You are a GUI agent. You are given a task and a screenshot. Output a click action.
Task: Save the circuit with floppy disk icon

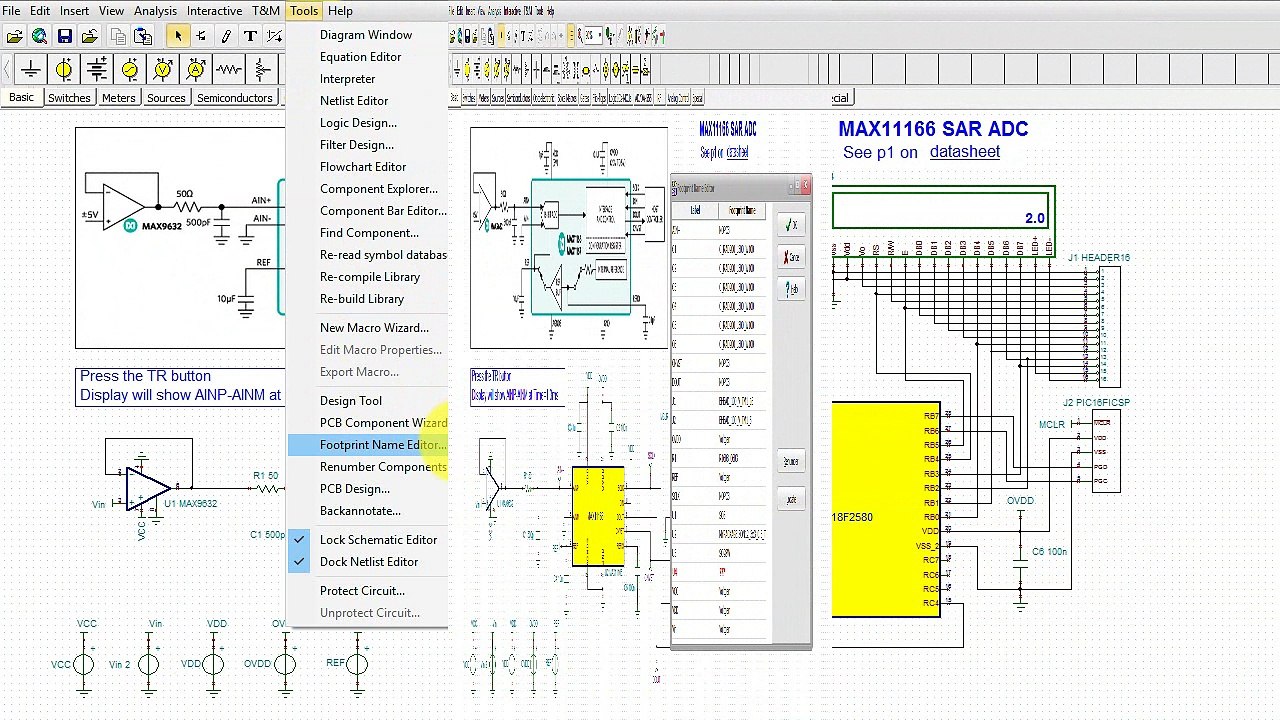(x=65, y=36)
